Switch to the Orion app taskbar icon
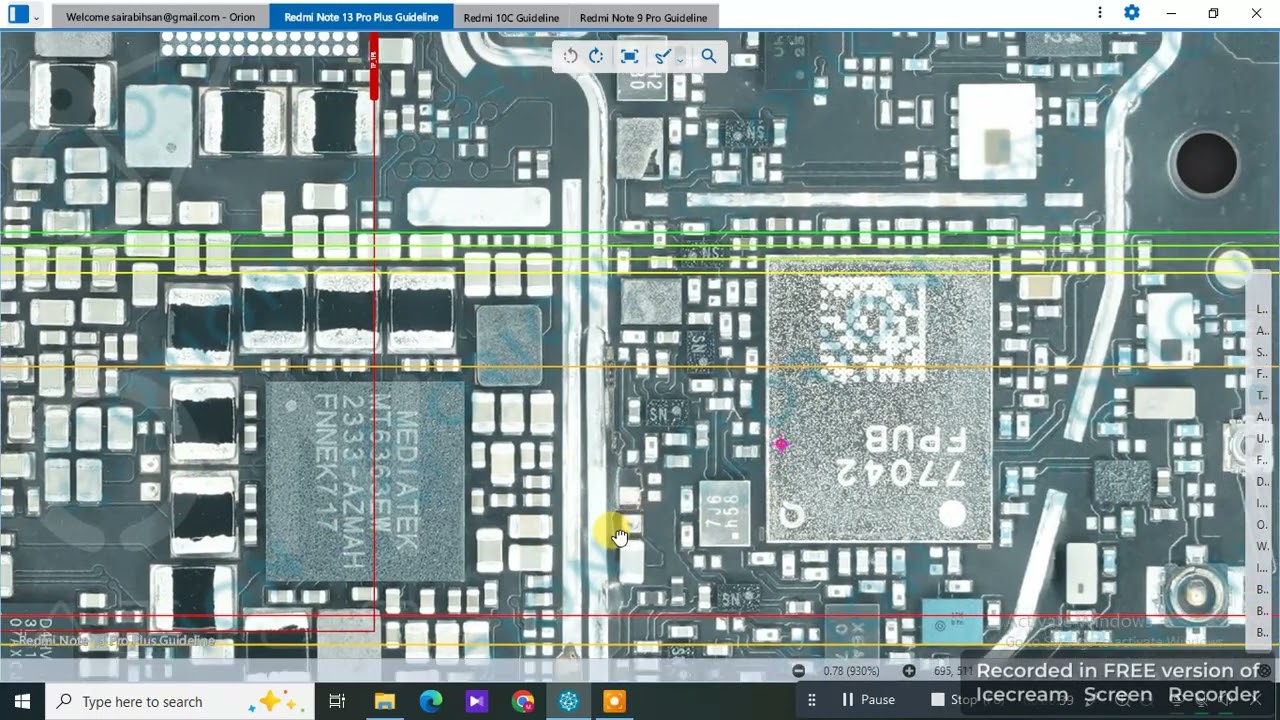The height and width of the screenshot is (720, 1280). coord(569,701)
